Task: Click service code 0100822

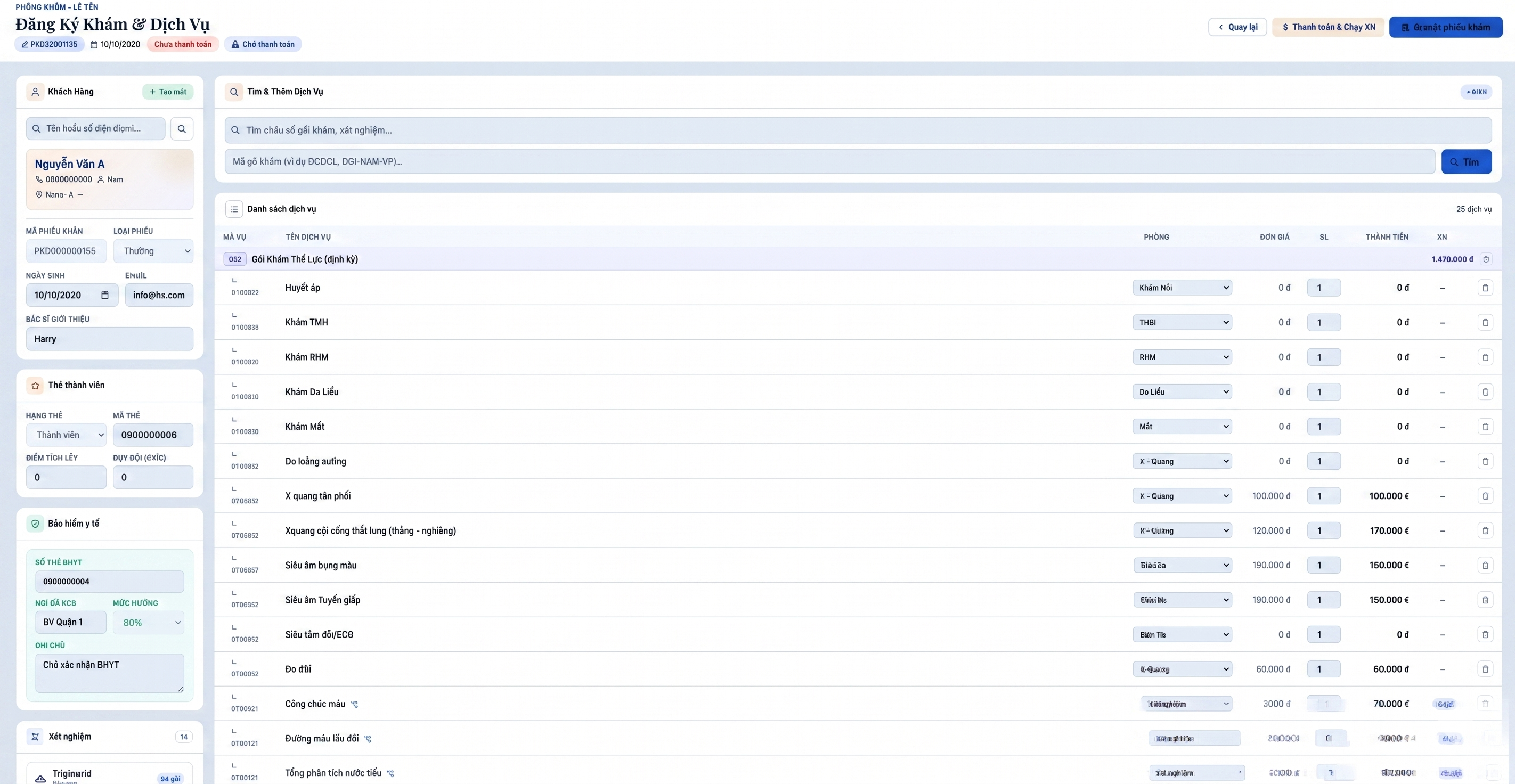Action: [245, 293]
